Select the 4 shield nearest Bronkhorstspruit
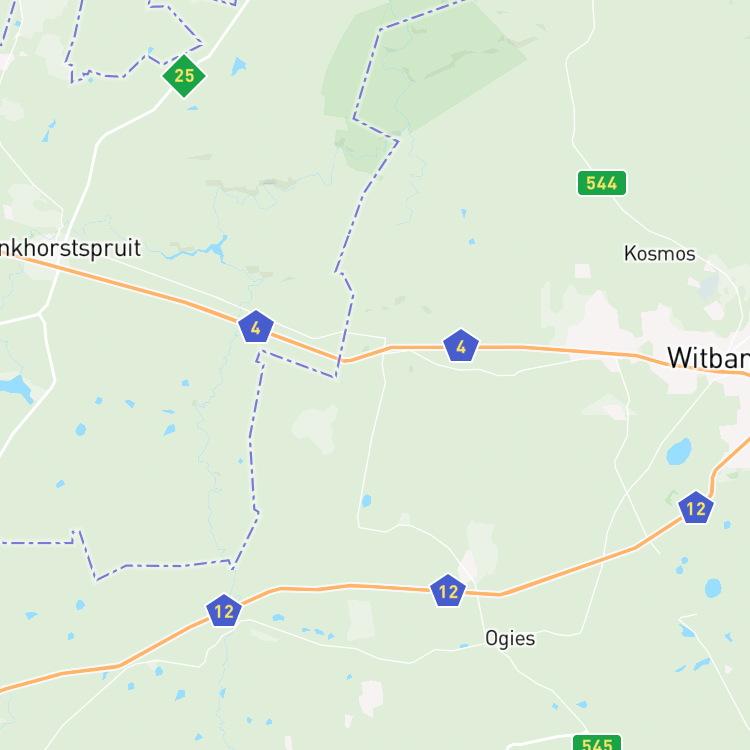 (256, 327)
